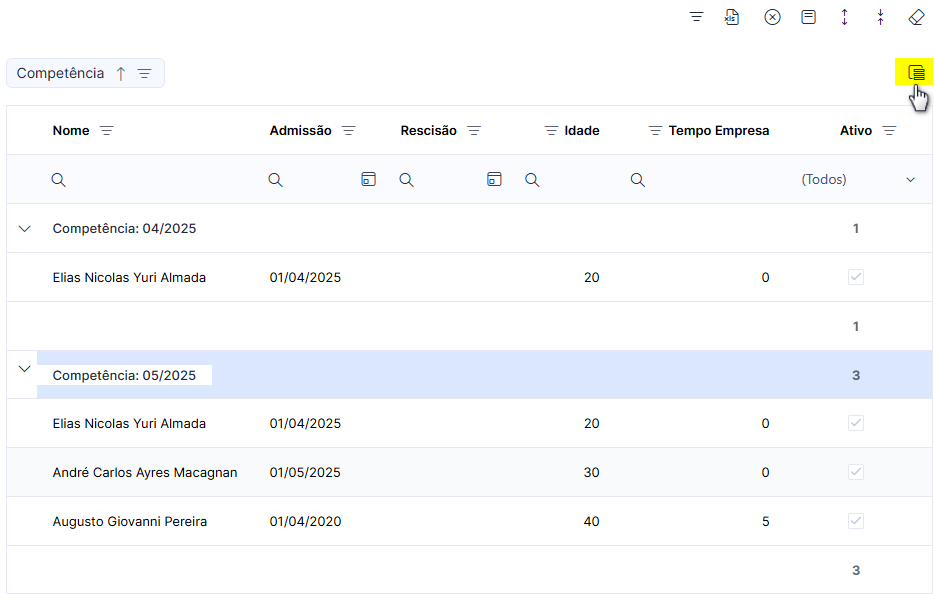Click Competência: 05/2025 group label
Viewport: 935px width, 594px height.
pos(124,375)
